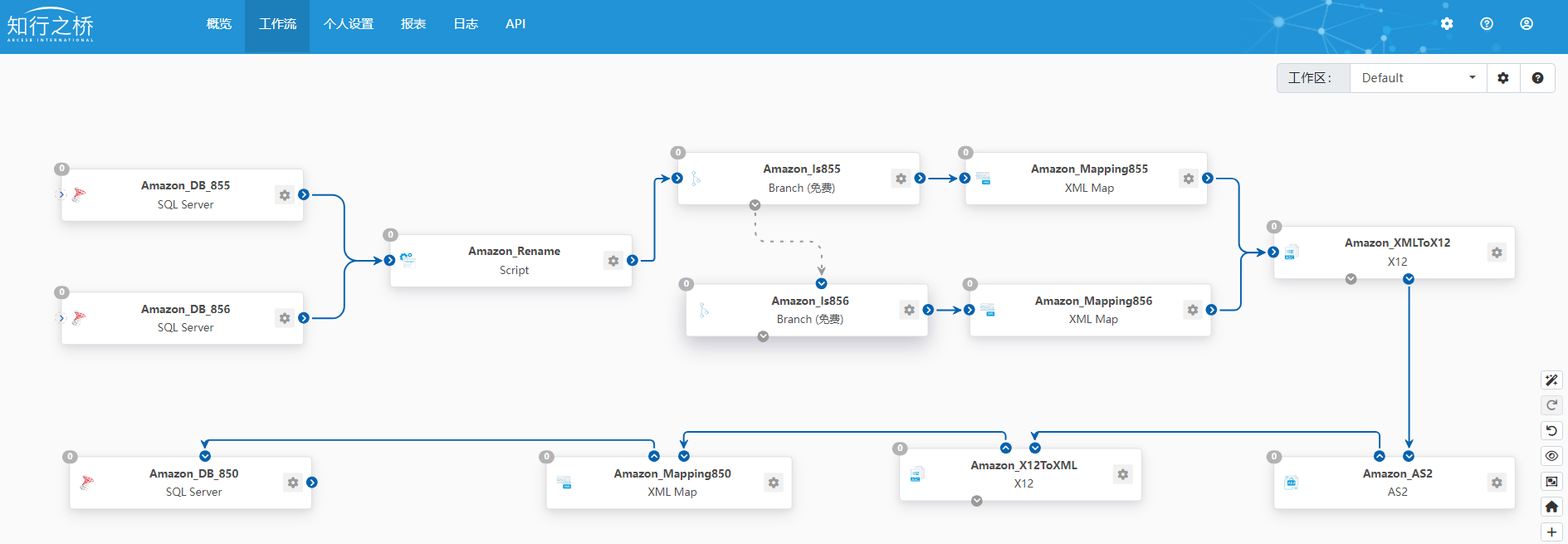Screen dimensions: 1568x544
Task: Open user account icon in header
Action: (x=1526, y=24)
